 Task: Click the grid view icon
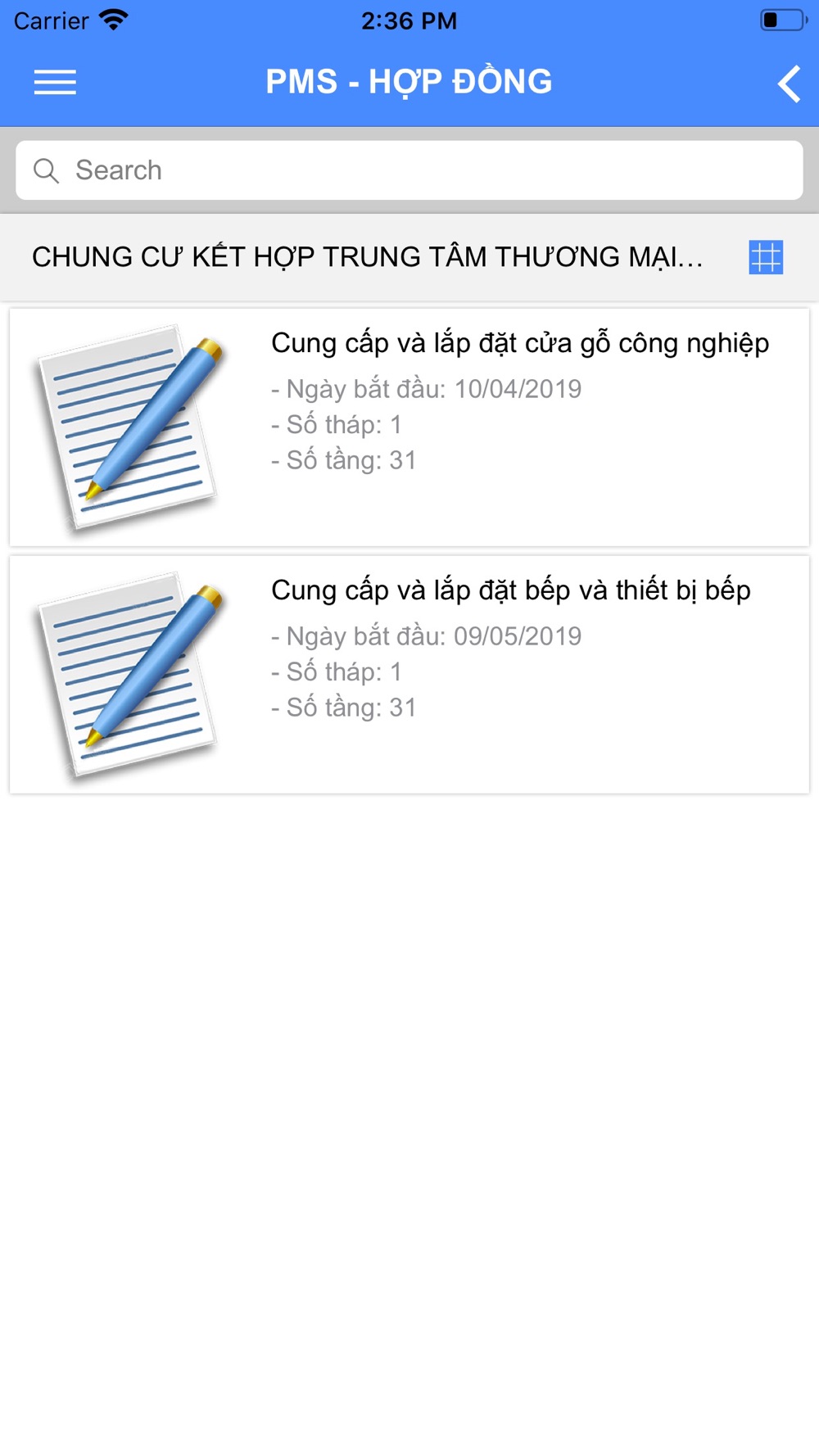click(766, 257)
